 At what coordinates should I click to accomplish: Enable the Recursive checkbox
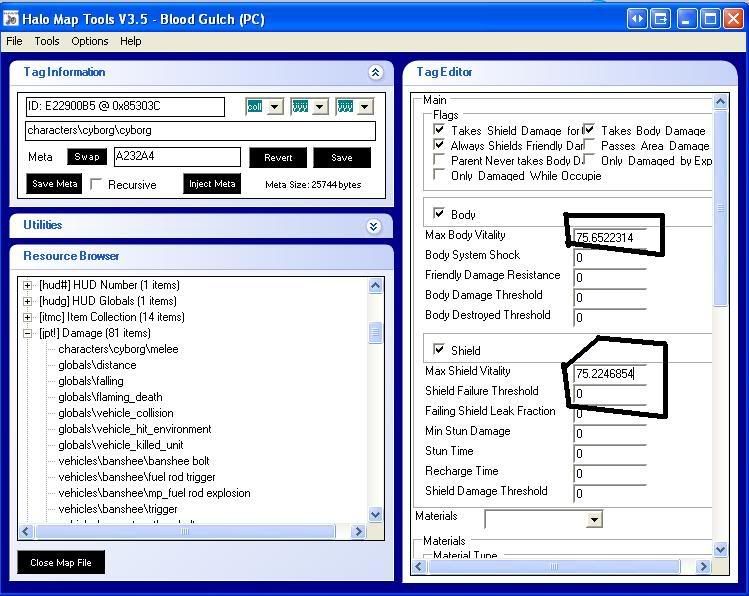click(96, 184)
